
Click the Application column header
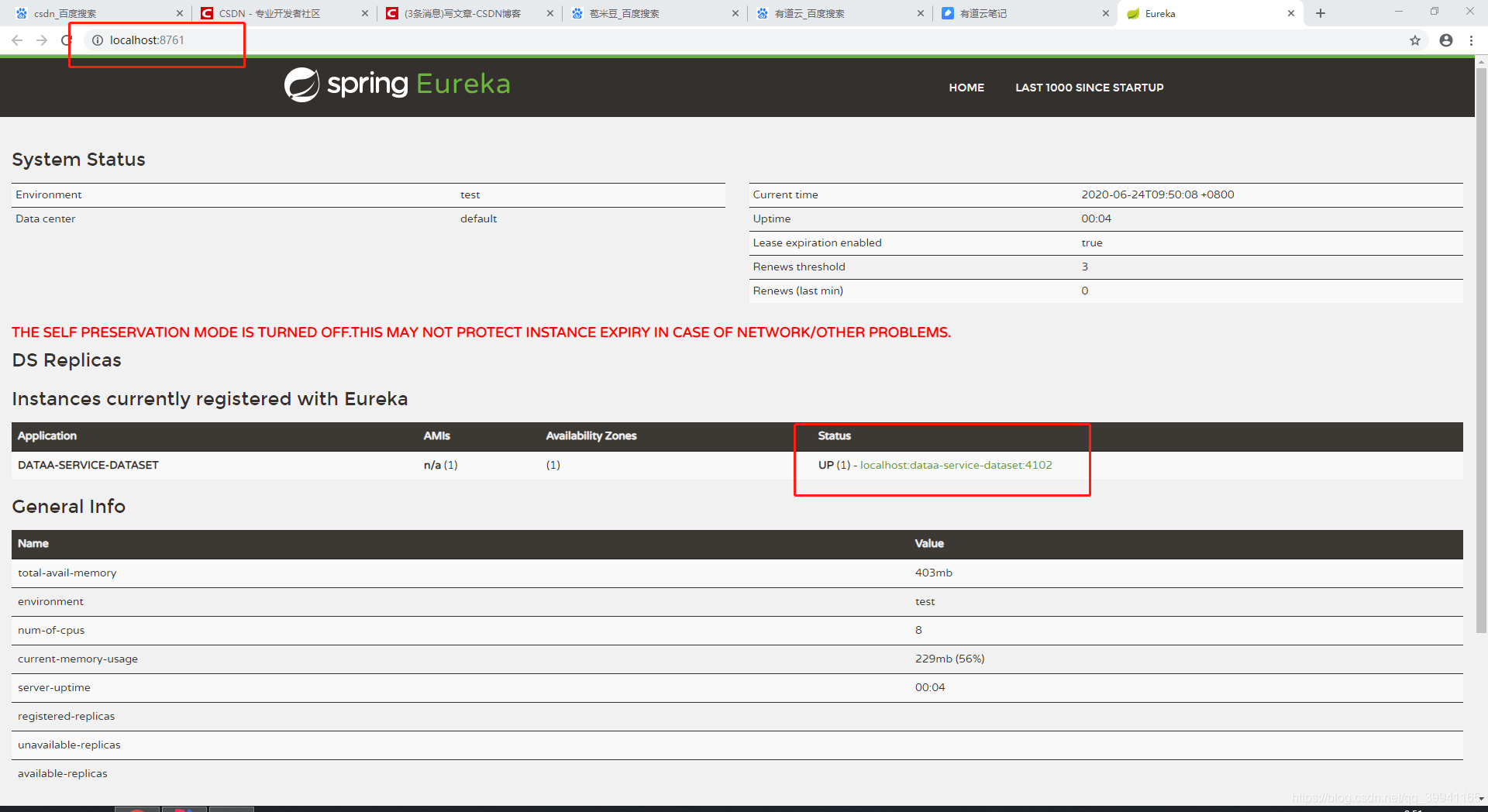47,435
